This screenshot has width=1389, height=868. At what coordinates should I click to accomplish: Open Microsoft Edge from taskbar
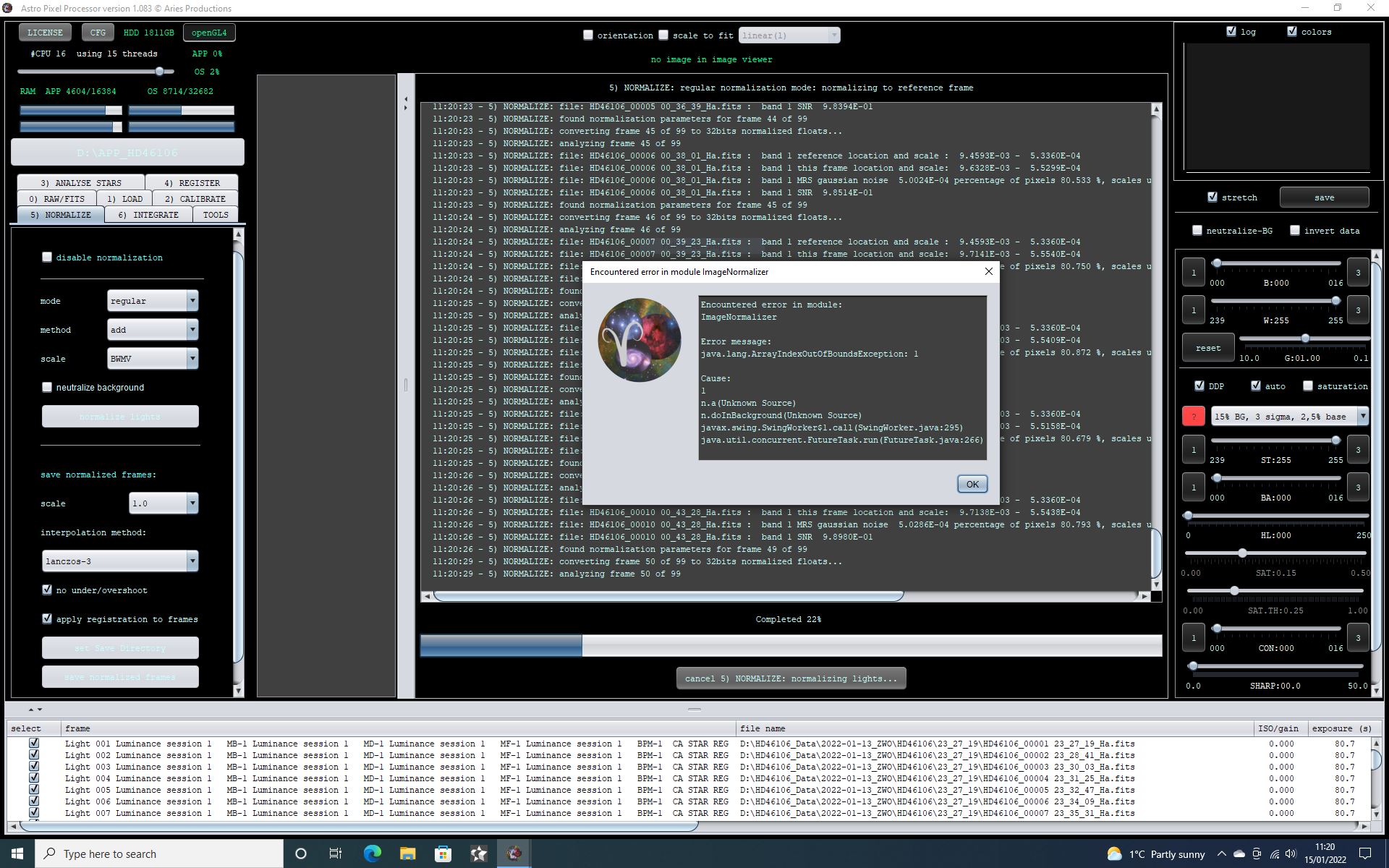coord(372,854)
